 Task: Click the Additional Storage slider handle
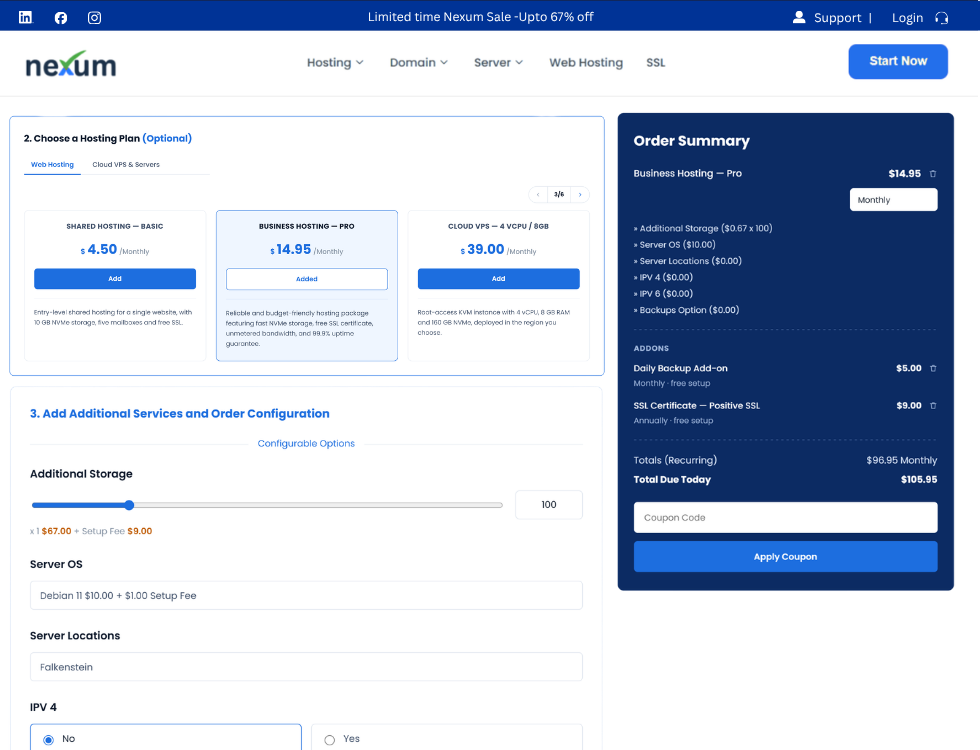tap(129, 505)
